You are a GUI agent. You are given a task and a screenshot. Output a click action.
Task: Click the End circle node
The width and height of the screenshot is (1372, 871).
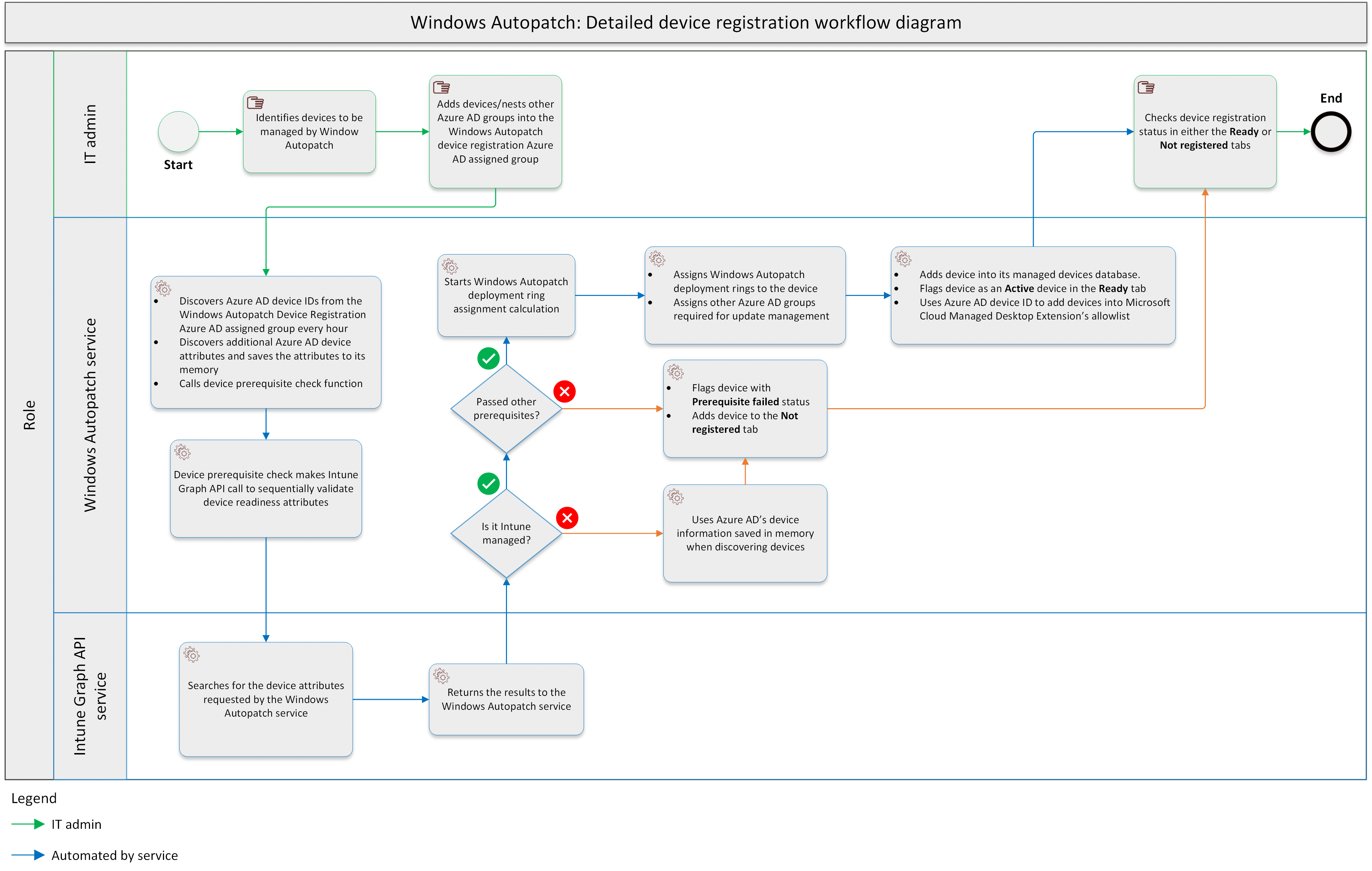click(x=1331, y=132)
